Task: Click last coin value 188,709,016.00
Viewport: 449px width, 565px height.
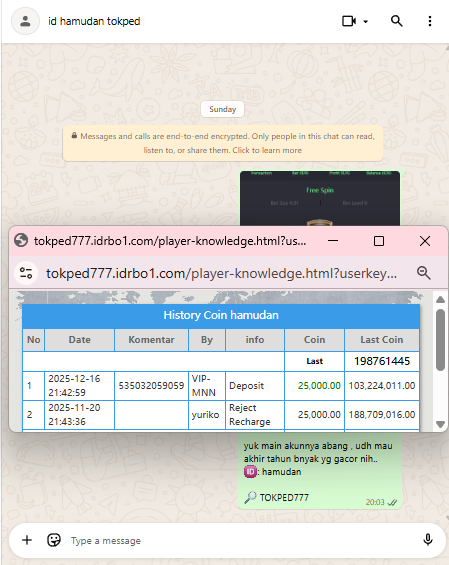Action: (382, 415)
